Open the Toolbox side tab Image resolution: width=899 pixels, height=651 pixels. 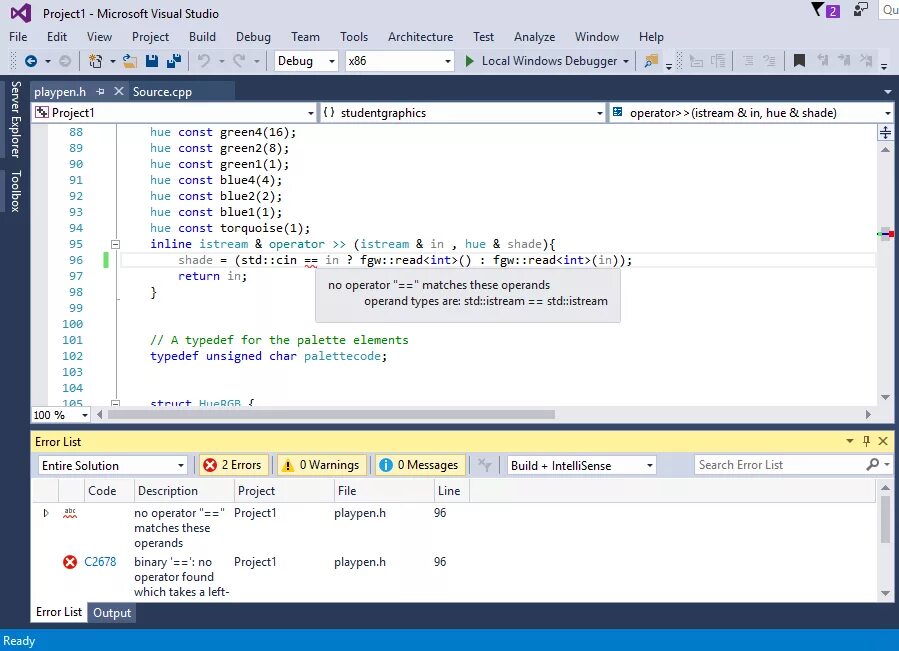click(15, 191)
